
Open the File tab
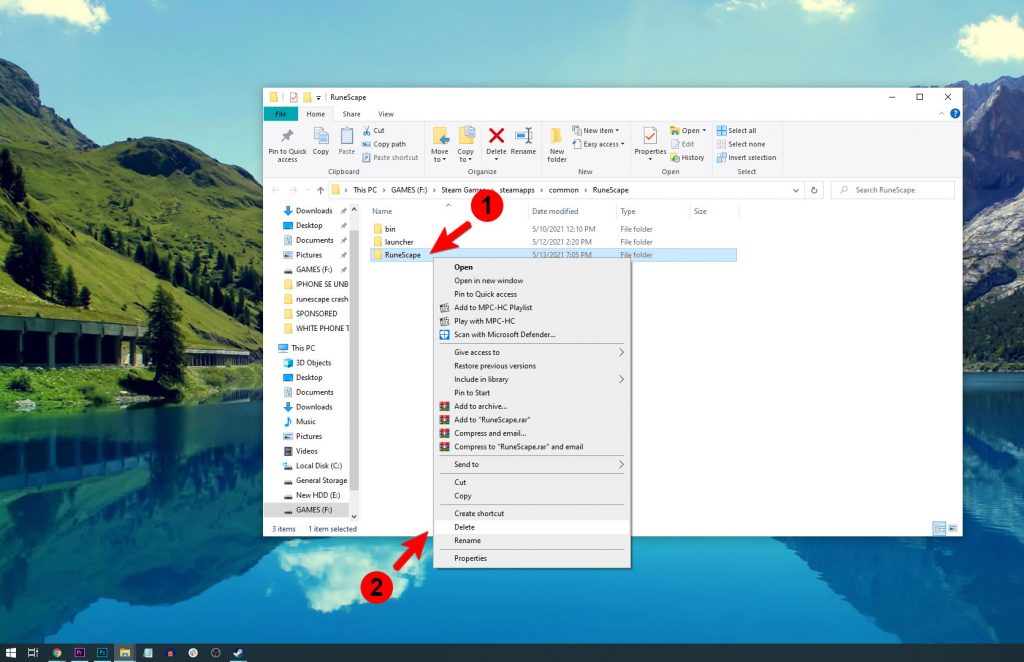coord(281,114)
